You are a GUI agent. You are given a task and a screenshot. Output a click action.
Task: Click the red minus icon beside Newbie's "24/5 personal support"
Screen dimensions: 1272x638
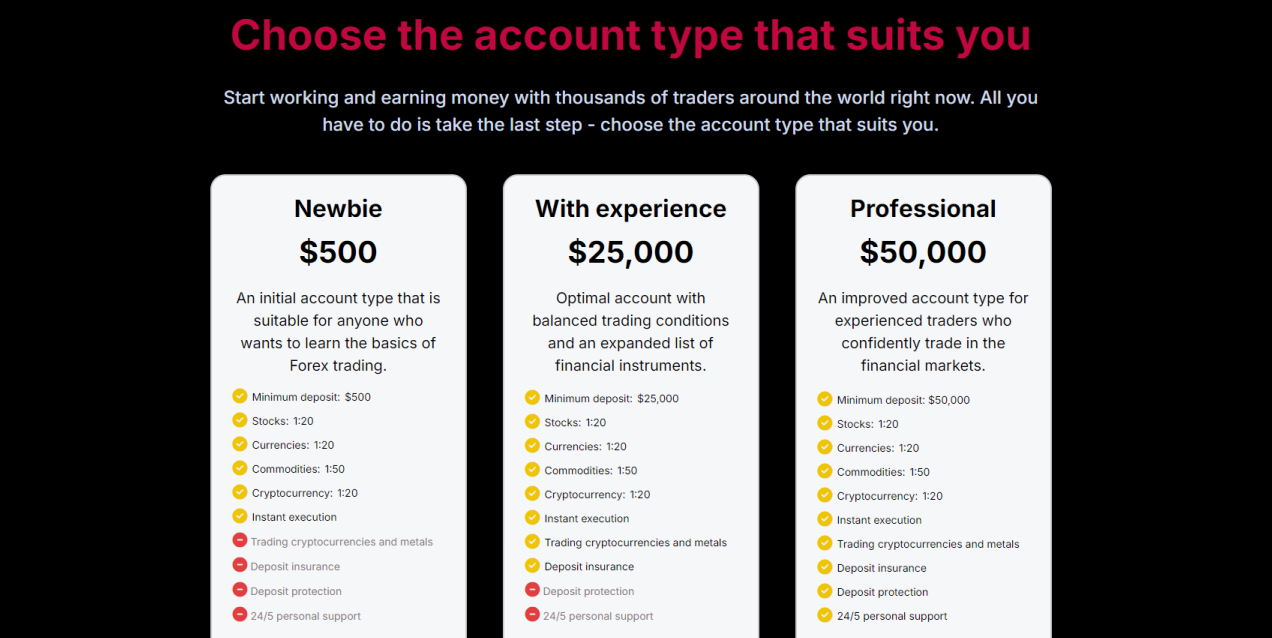point(239,614)
